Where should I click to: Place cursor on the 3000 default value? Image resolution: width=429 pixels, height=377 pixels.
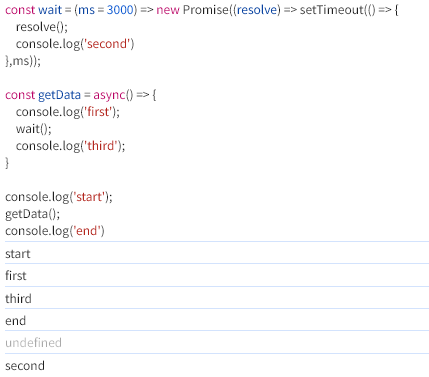click(120, 10)
